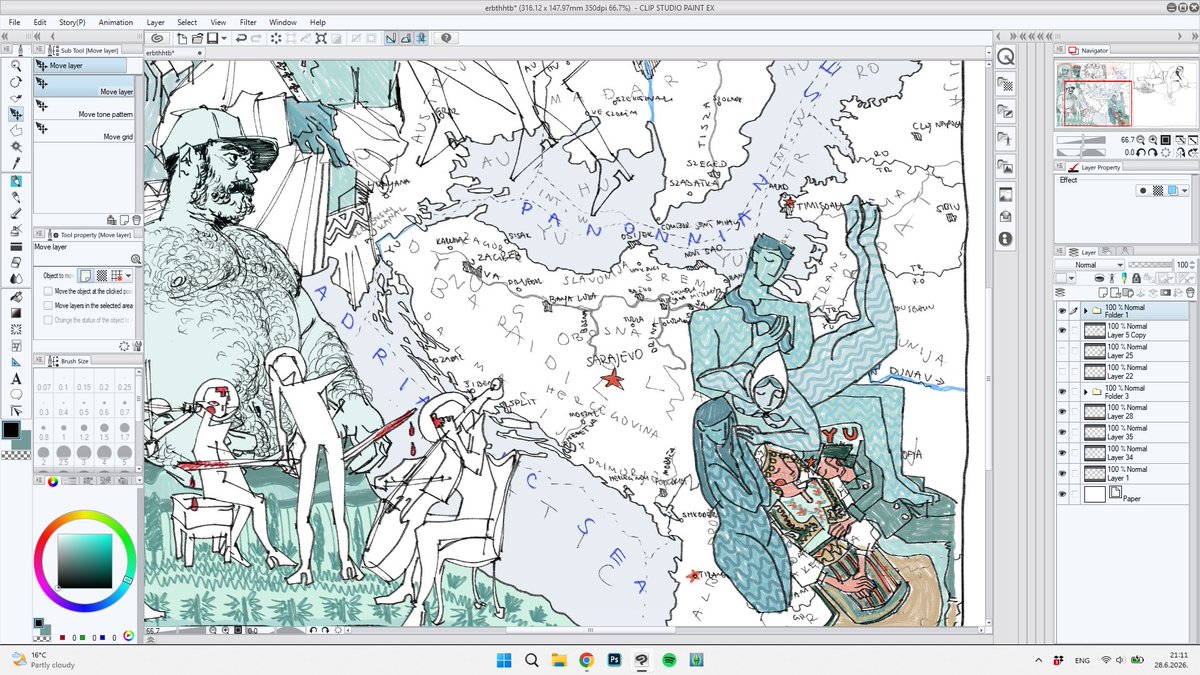Open the Filter menu
The image size is (1200, 675).
pyautogui.click(x=248, y=22)
